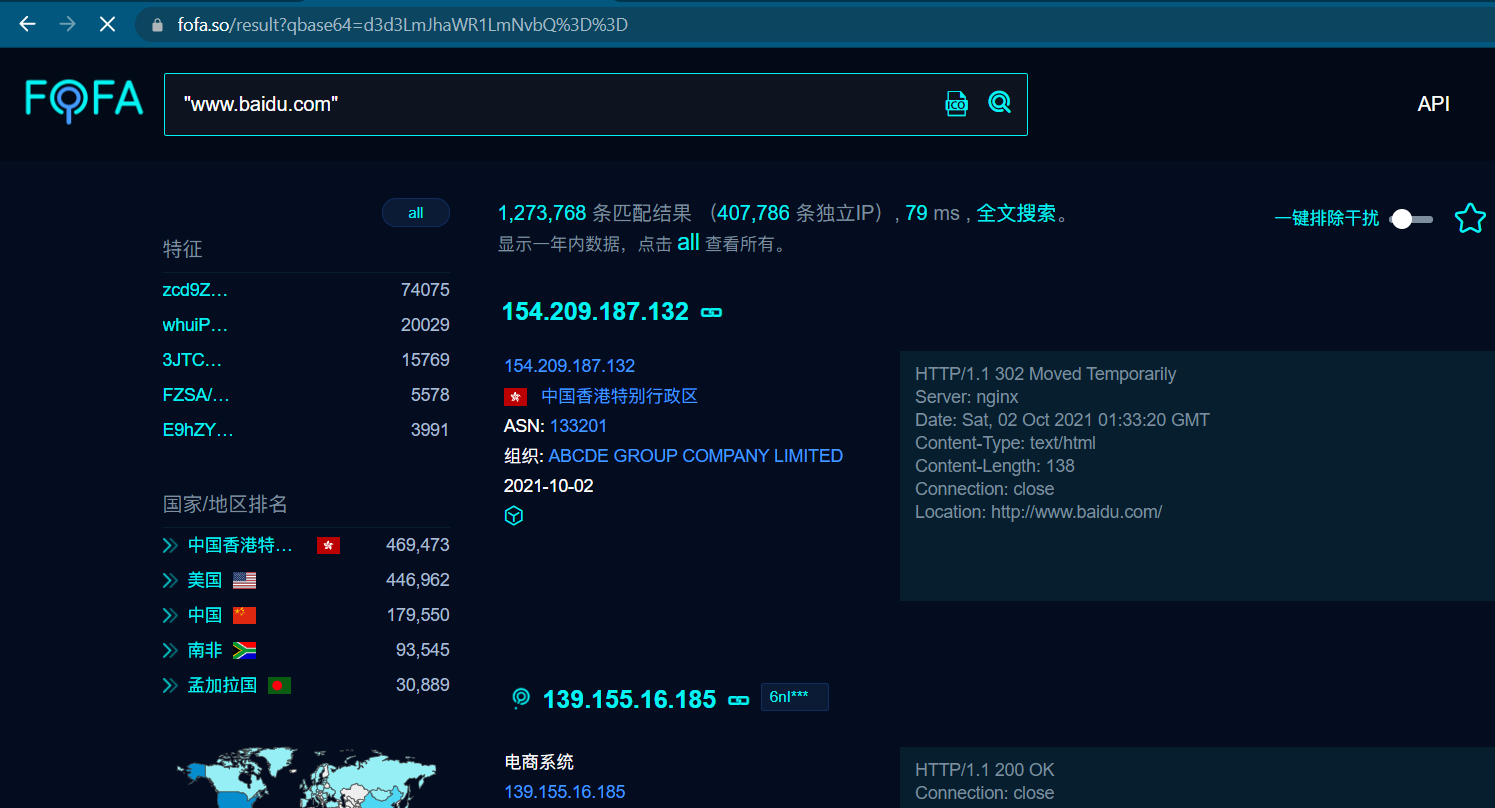This screenshot has height=808, width=1495.
Task: Select the E9hZY… feature filter
Action: point(198,430)
